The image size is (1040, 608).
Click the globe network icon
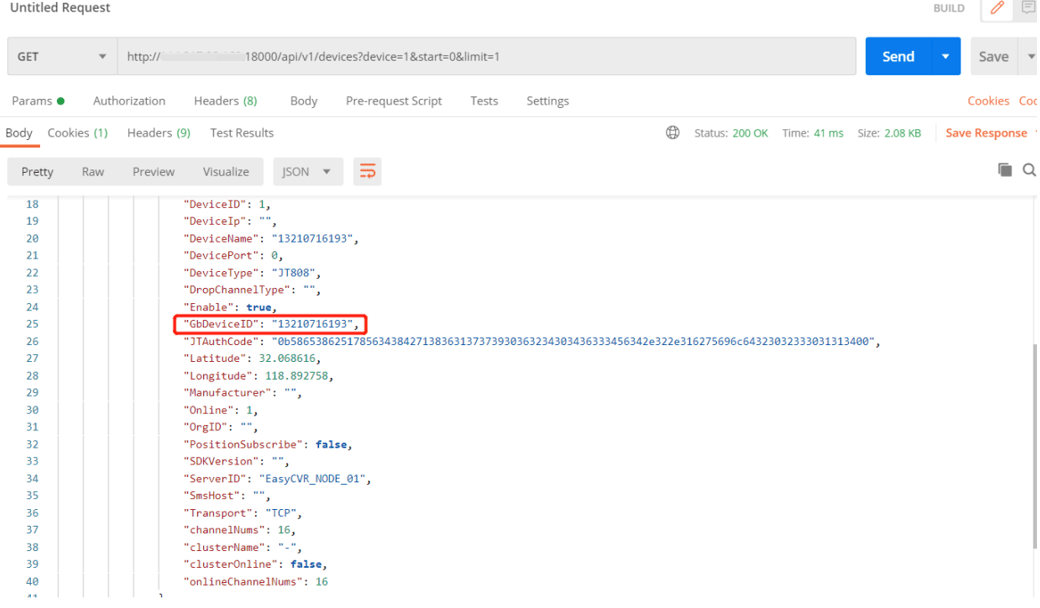[673, 133]
